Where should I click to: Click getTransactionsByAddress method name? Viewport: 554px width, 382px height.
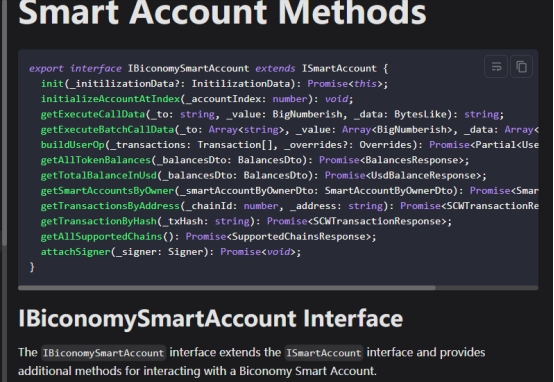pyautogui.click(x=110, y=206)
